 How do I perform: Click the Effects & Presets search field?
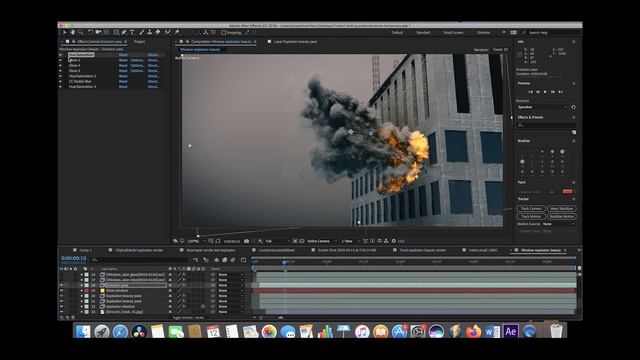click(x=547, y=125)
